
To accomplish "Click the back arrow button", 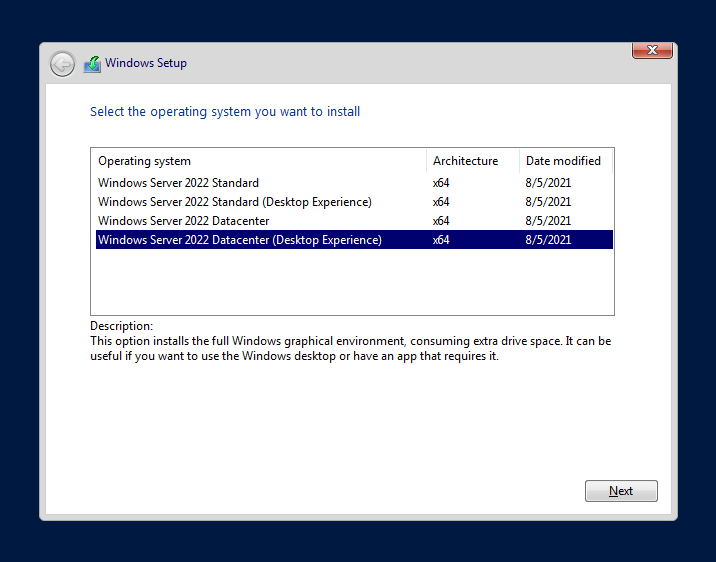I will [x=63, y=64].
